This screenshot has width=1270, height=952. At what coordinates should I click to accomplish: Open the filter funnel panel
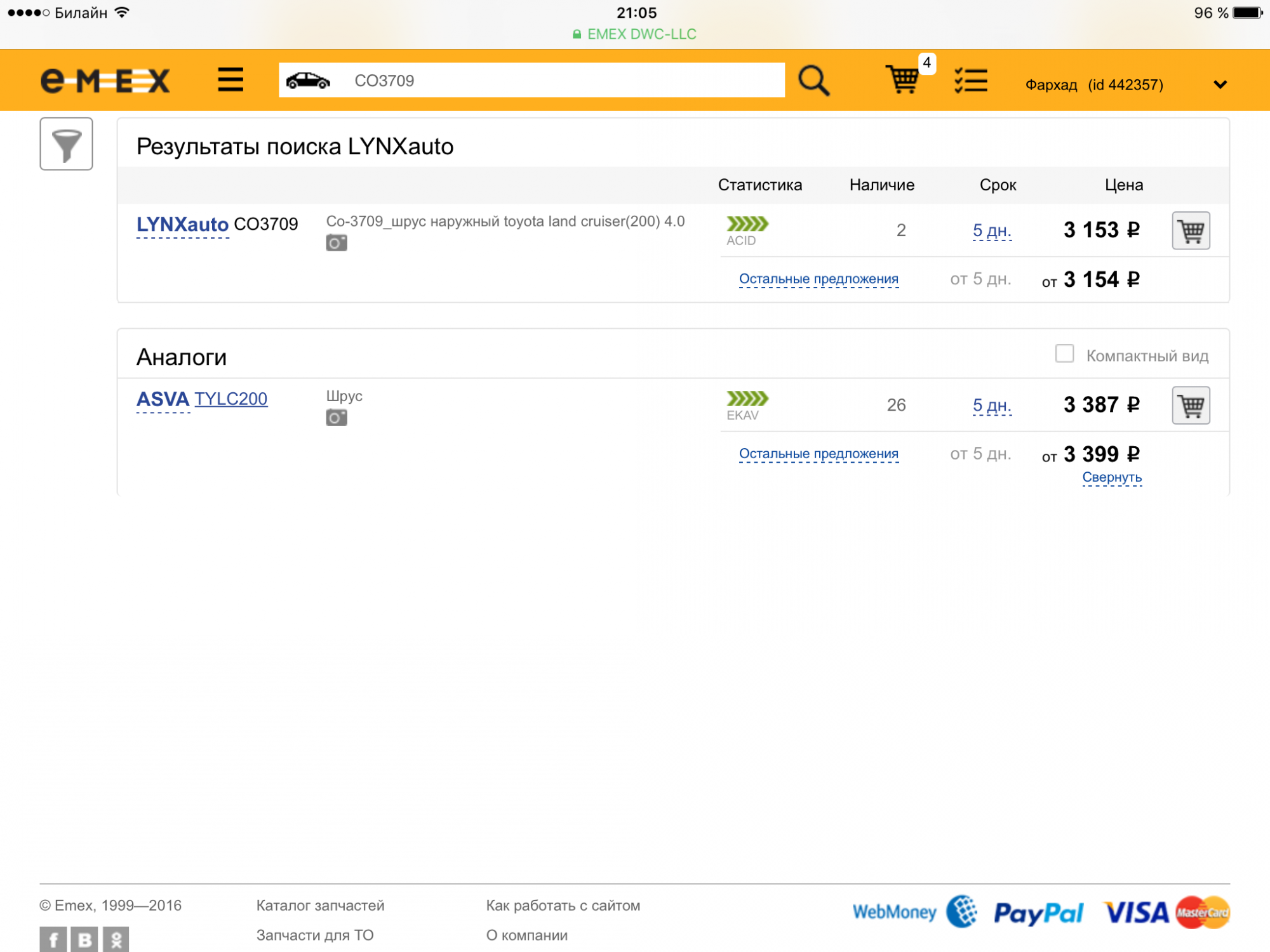pyautogui.click(x=66, y=144)
